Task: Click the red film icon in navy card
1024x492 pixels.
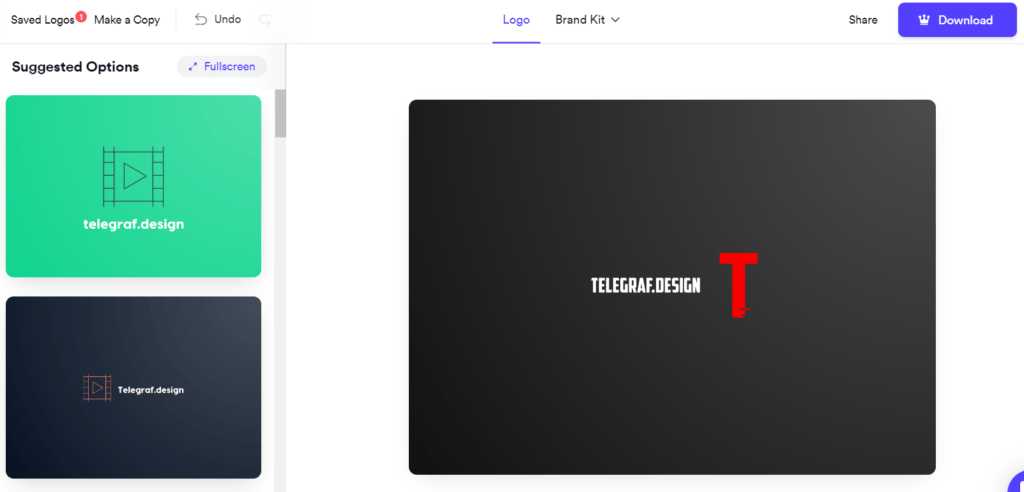Action: pos(97,387)
